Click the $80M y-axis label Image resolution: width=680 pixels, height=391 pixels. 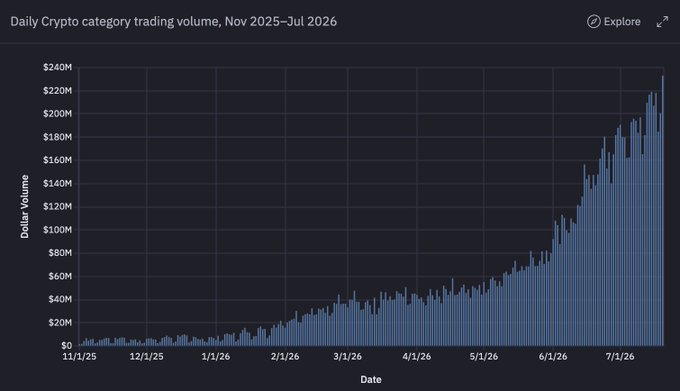(x=60, y=253)
